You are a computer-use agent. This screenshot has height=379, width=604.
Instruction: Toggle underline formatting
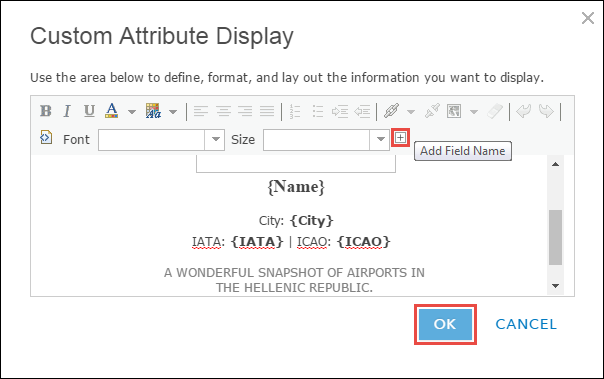point(89,111)
